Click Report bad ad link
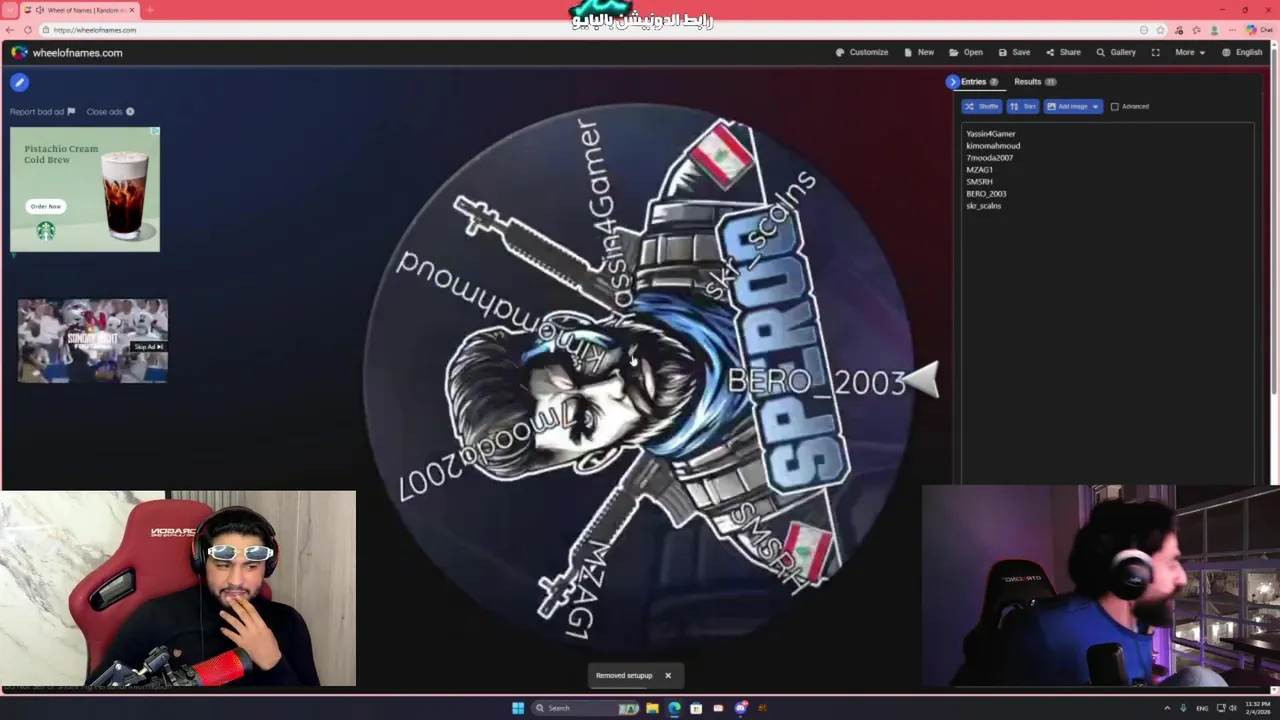 pos(42,112)
